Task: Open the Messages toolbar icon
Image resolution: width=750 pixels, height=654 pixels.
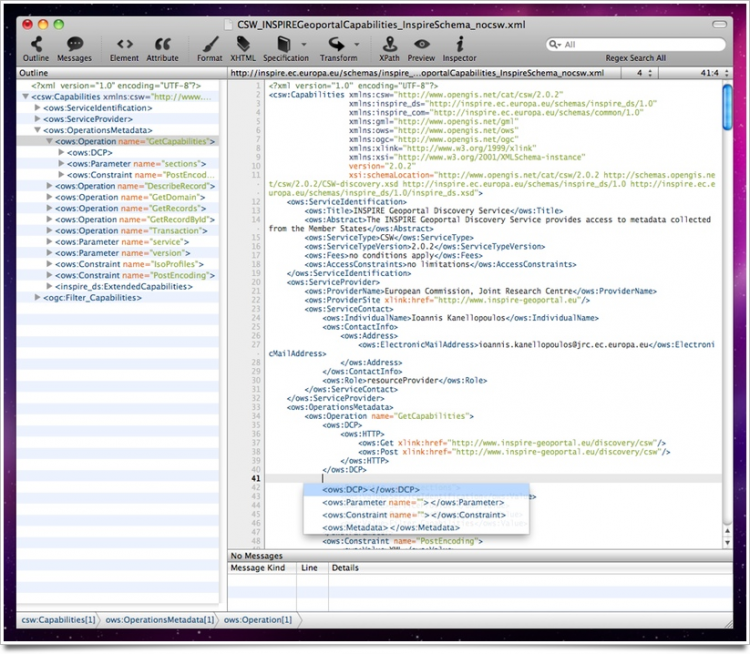Action: [74, 44]
